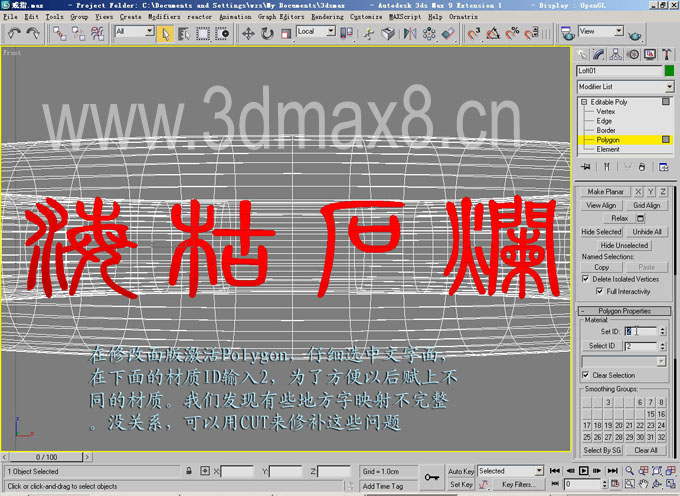Open the Create command panel tab
Viewport: 680px width, 496px height.
coord(582,54)
